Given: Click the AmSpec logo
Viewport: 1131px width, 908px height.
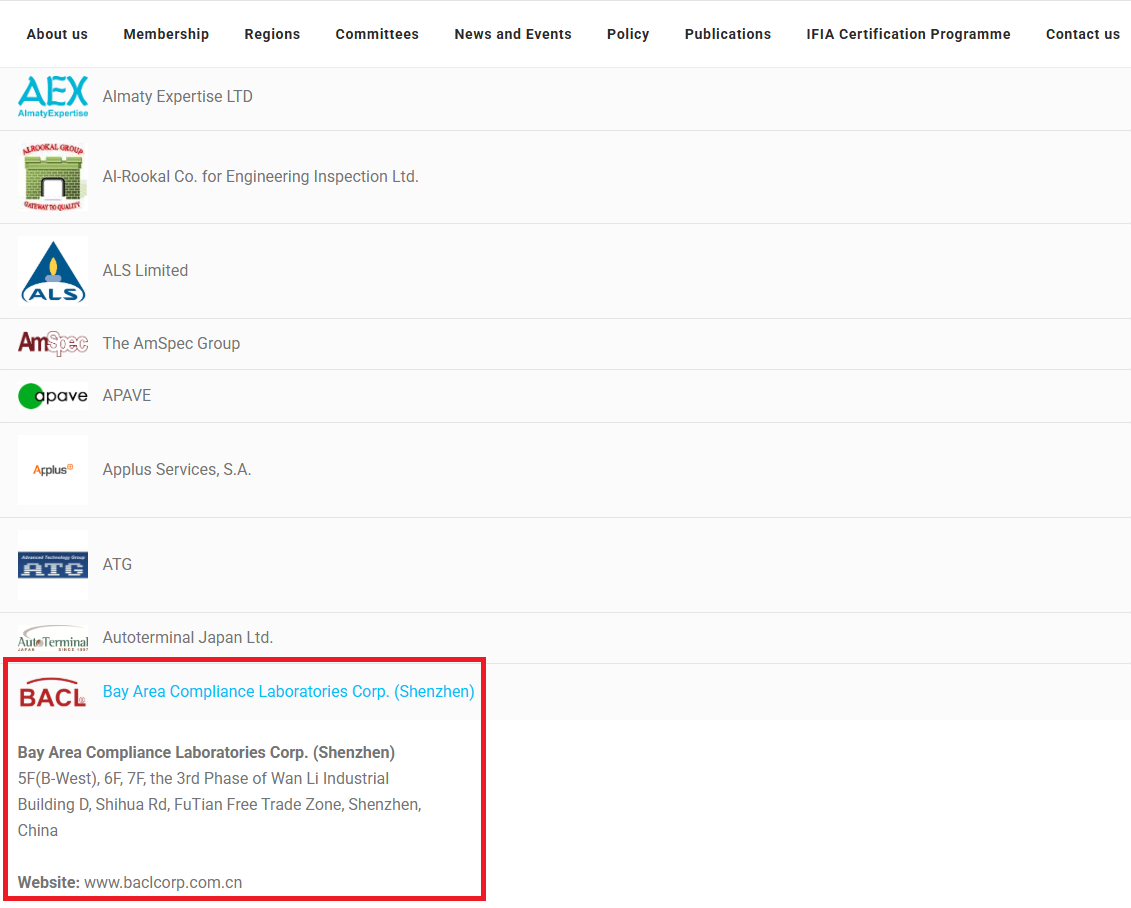Looking at the screenshot, I should click(x=53, y=344).
